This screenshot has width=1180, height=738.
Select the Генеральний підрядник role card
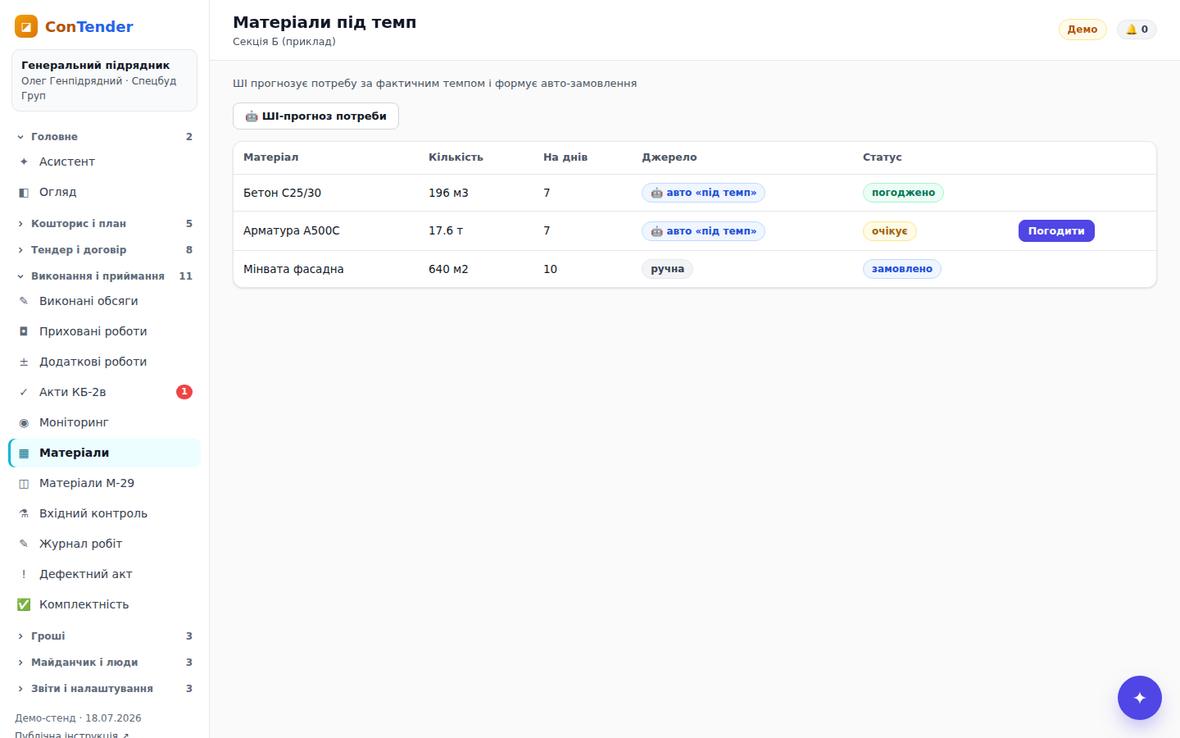pos(105,80)
